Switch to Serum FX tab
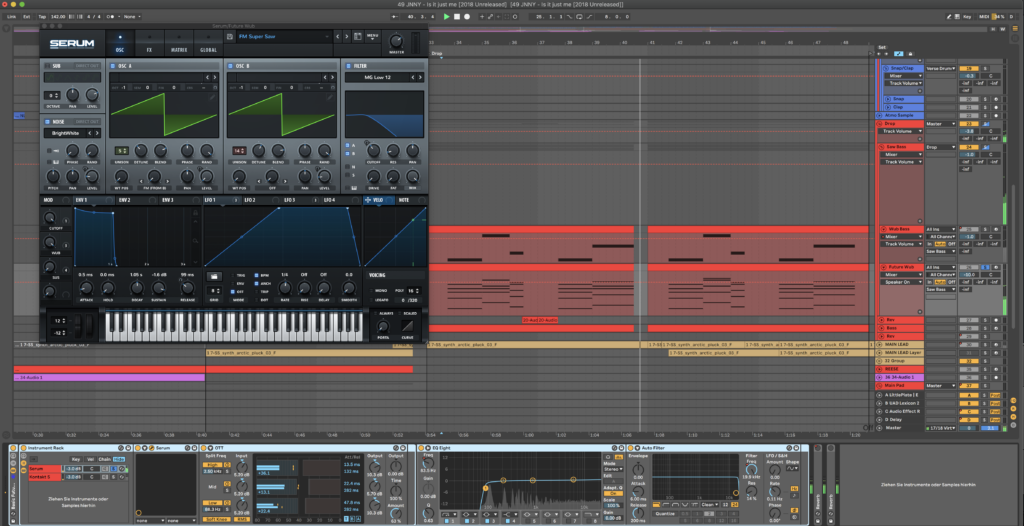This screenshot has width=1024, height=526. coord(149,43)
